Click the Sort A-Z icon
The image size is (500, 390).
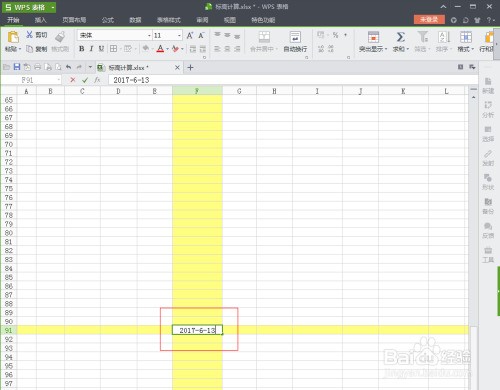444,37
